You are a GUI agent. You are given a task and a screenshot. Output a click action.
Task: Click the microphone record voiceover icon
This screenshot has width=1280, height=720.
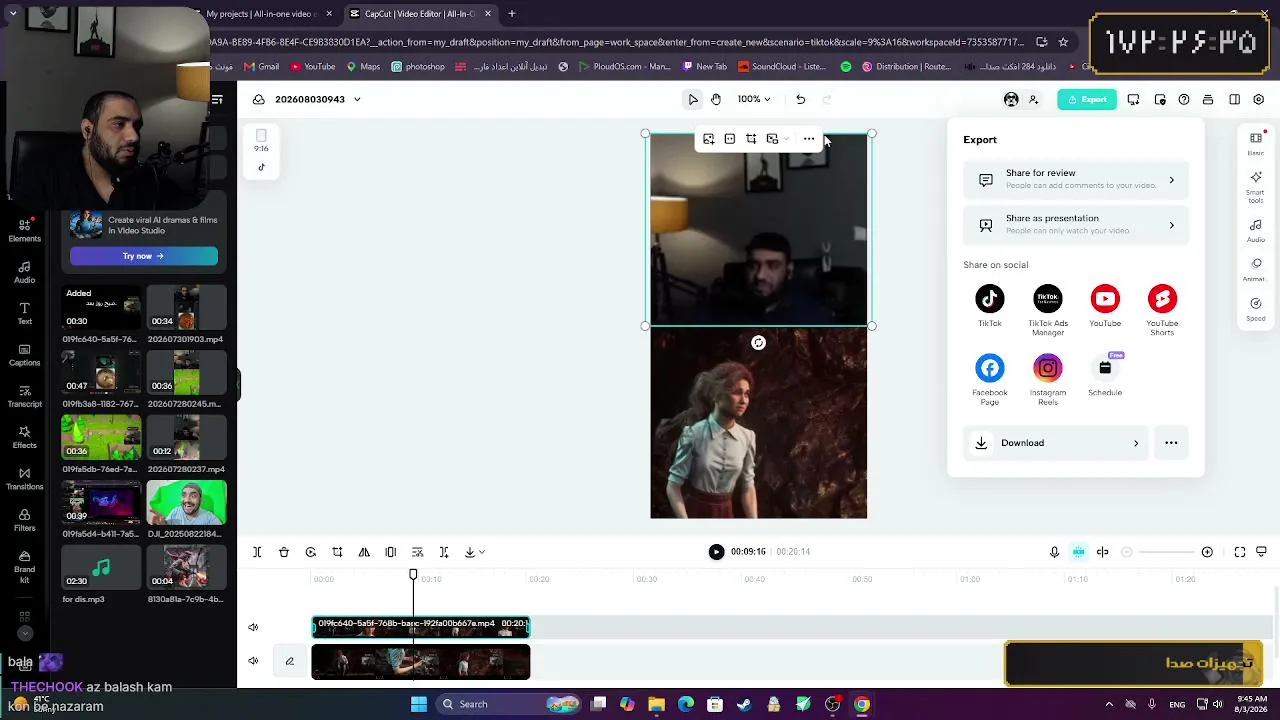(x=1054, y=552)
